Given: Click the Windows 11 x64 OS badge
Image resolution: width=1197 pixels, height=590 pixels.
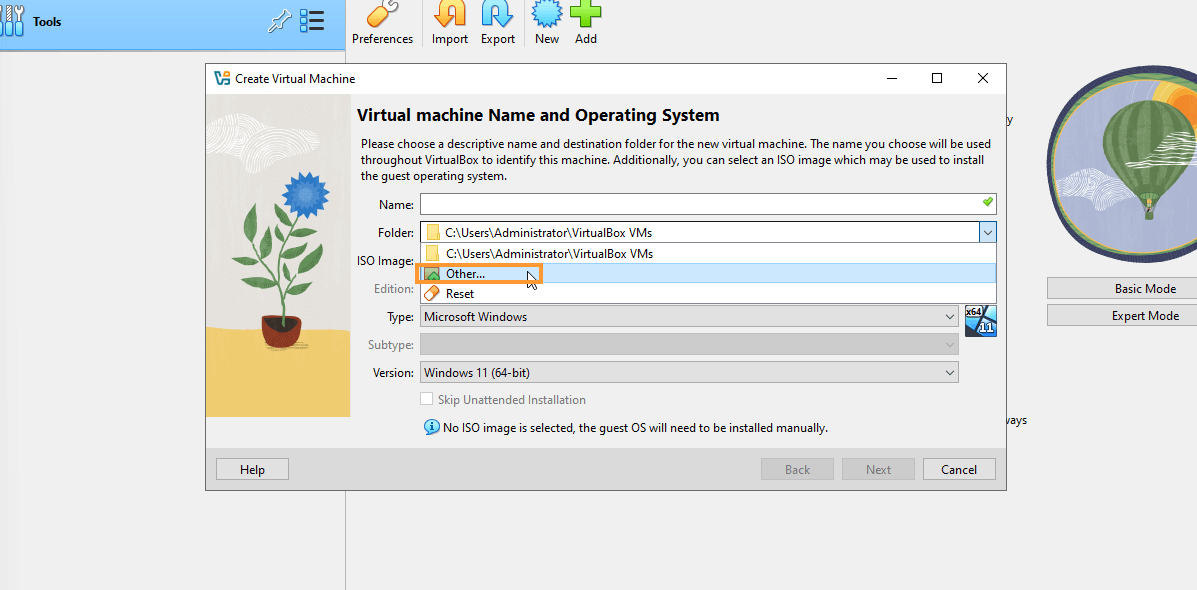Looking at the screenshot, I should pyautogui.click(x=980, y=321).
